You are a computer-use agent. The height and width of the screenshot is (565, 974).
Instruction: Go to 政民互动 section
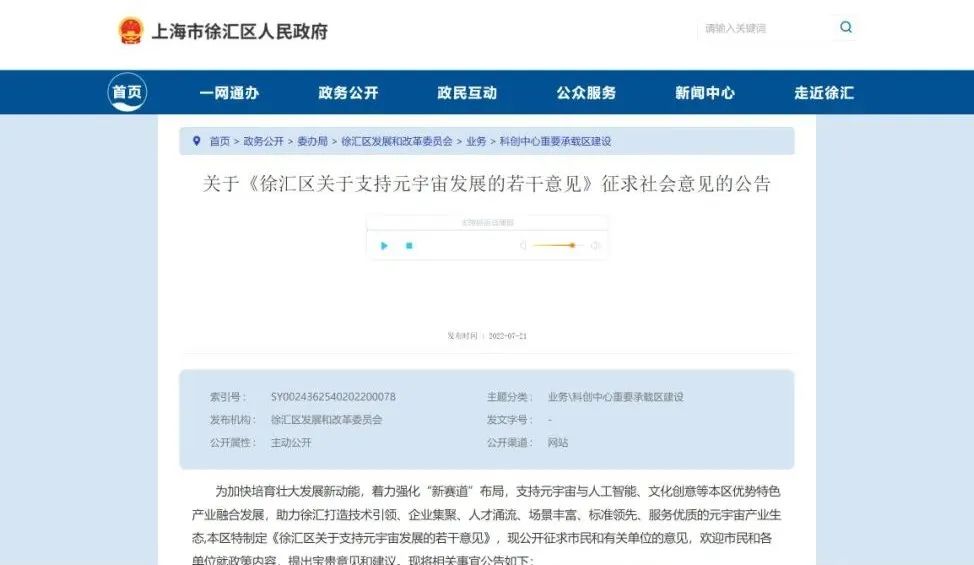(x=467, y=93)
